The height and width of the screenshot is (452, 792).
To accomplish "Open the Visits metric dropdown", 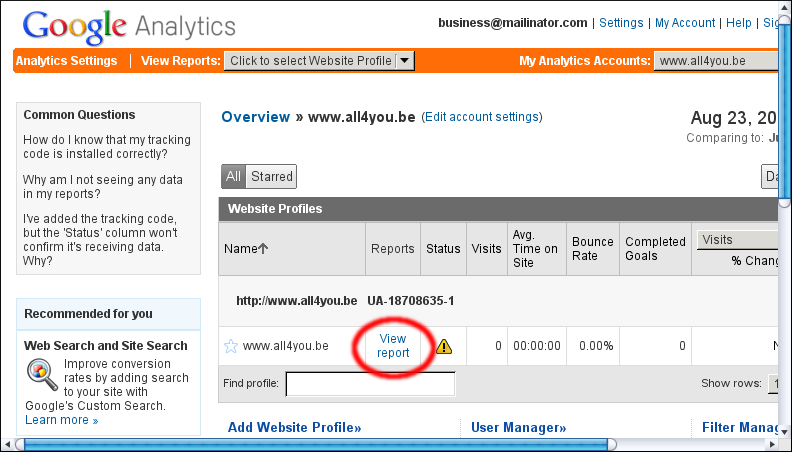I will [738, 240].
